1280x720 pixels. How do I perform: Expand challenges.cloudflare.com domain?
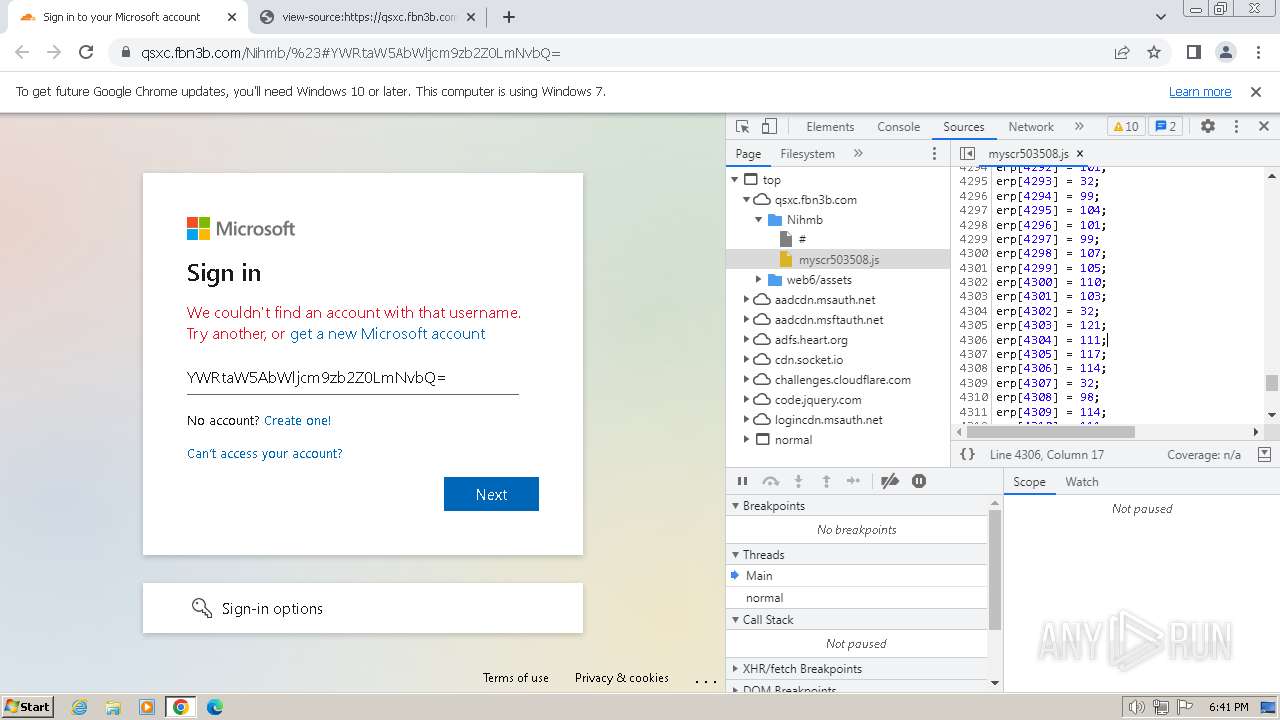746,380
